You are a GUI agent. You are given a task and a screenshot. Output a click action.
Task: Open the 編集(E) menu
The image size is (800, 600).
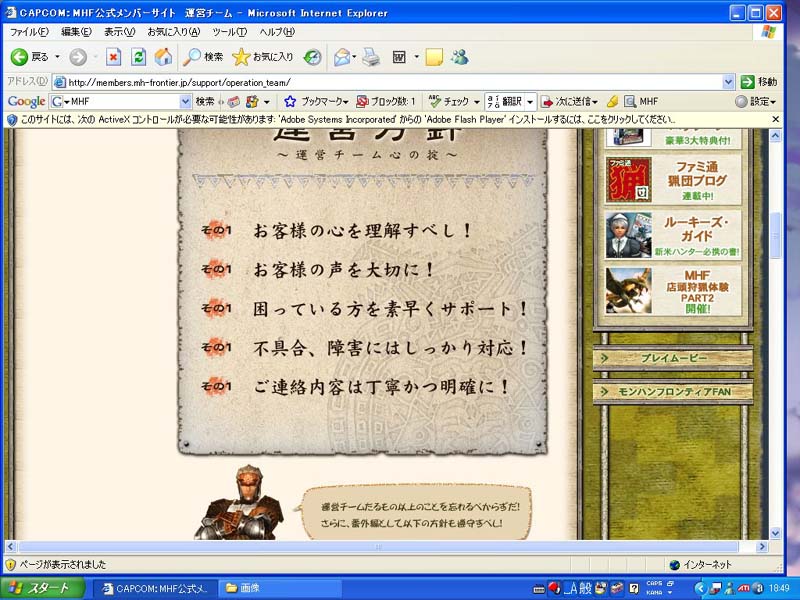click(x=76, y=32)
